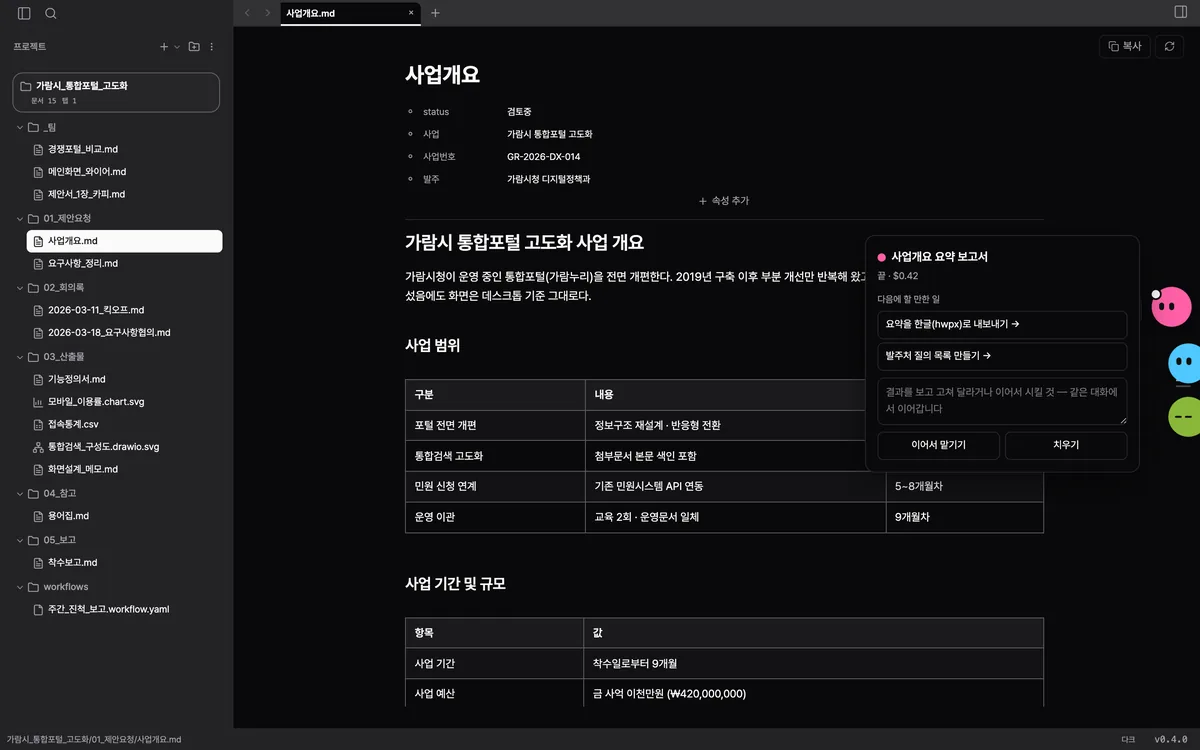Click the 사업 범위 heading
The height and width of the screenshot is (750, 1200).
tap(433, 346)
